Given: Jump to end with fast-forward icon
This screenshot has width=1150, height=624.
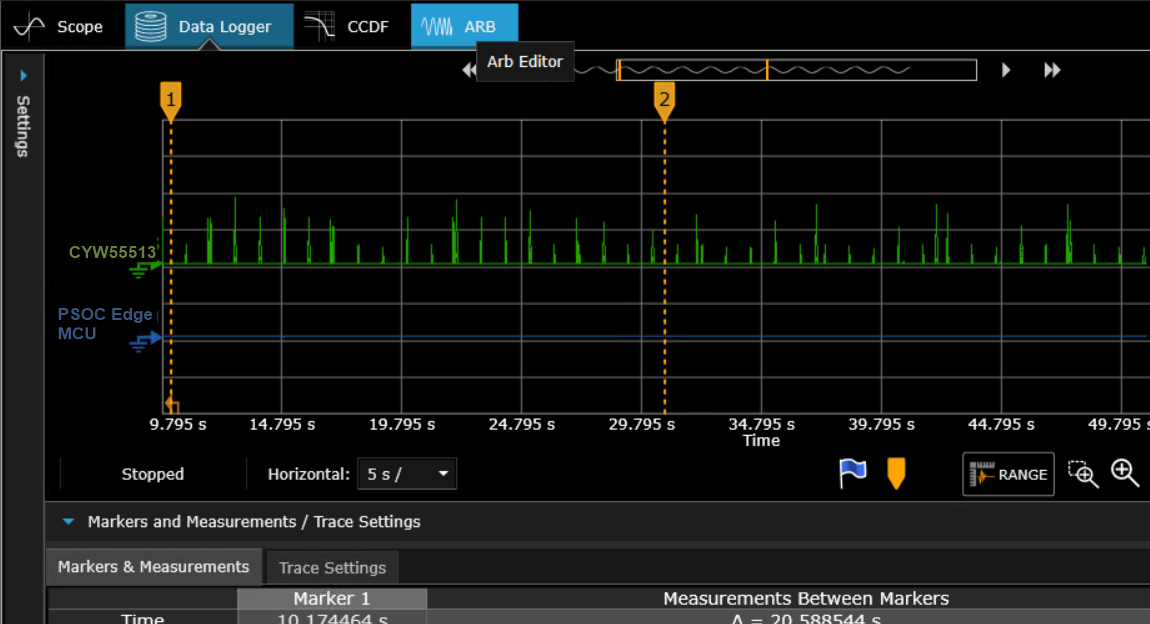Looking at the screenshot, I should (x=1052, y=70).
